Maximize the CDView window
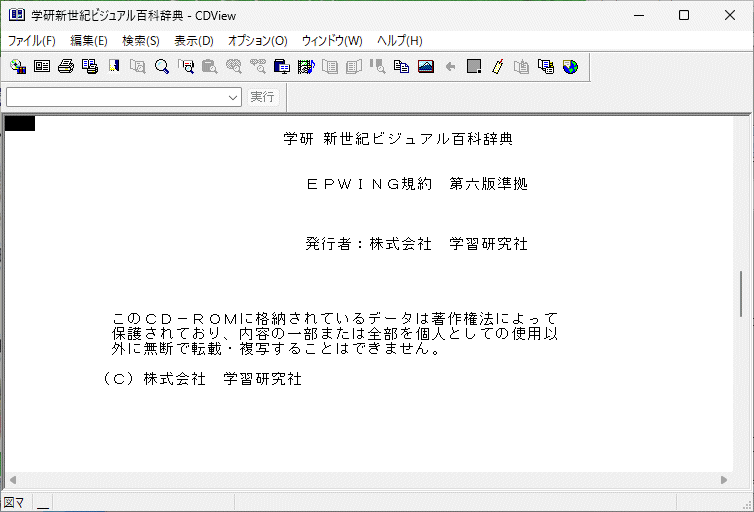This screenshot has width=754, height=512. click(x=684, y=15)
